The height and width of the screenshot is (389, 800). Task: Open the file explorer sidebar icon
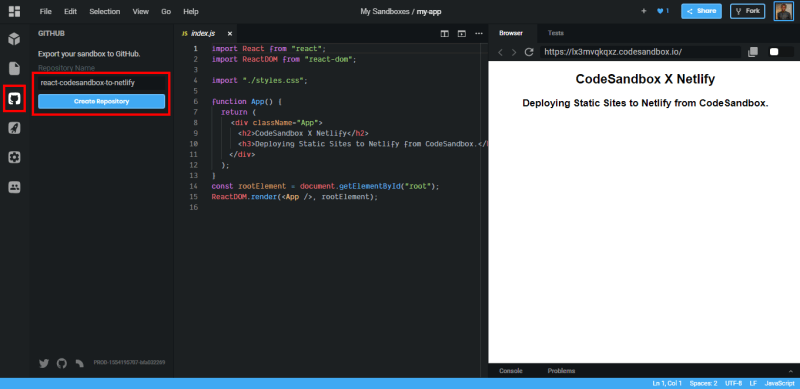pos(14,68)
